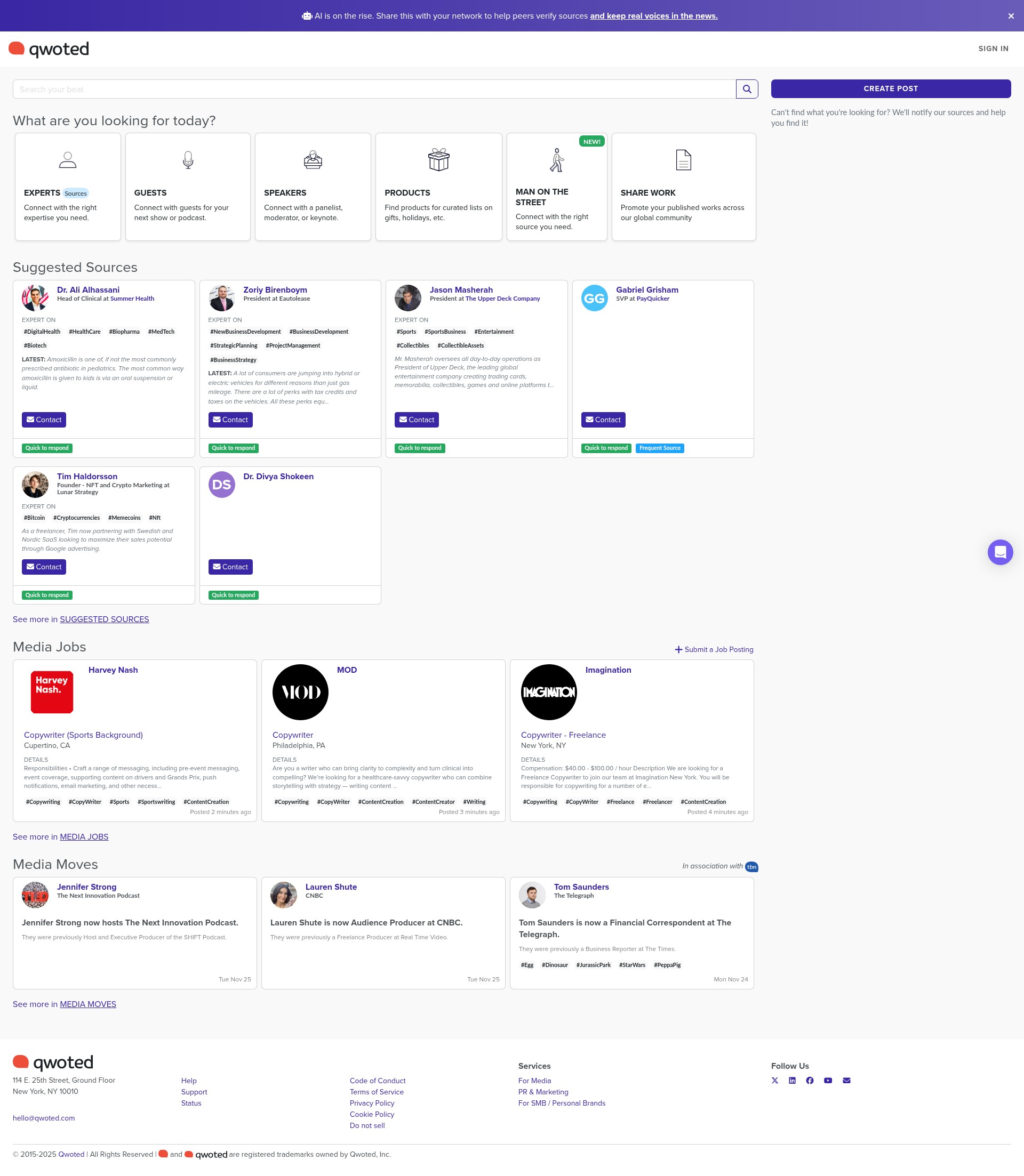The width and height of the screenshot is (1024, 1176).
Task: Contact Dr. Divya Shokeen
Action: [230, 567]
